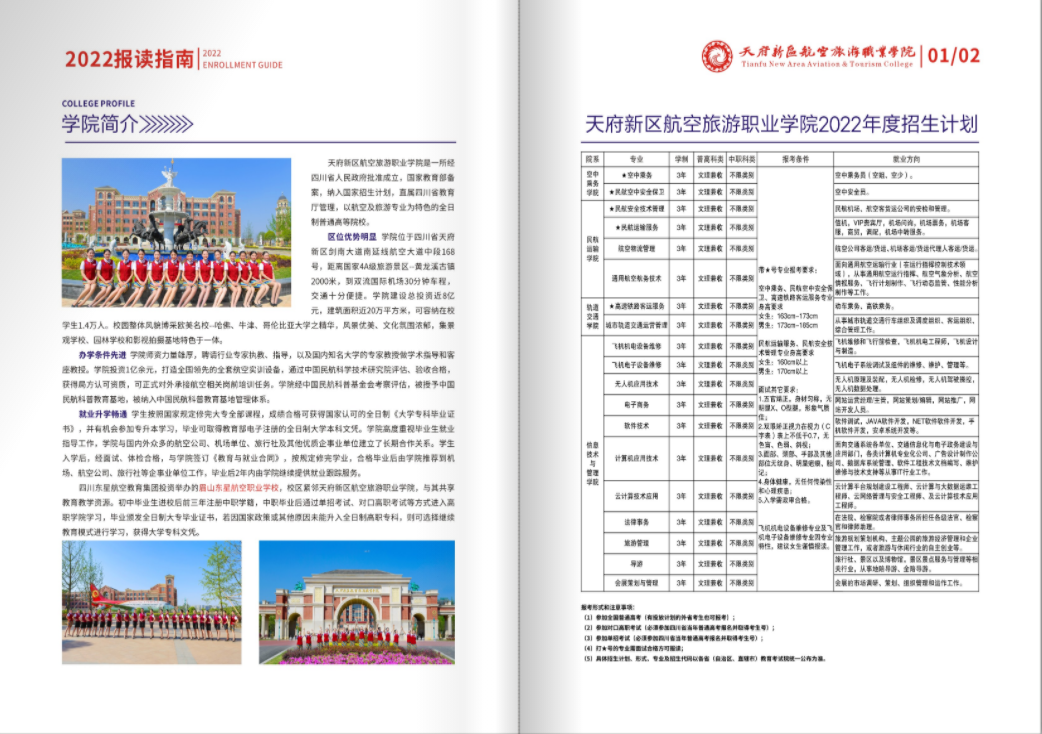Select the "无人机应用技术" major cell
The height and width of the screenshot is (734, 1042).
click(637, 384)
